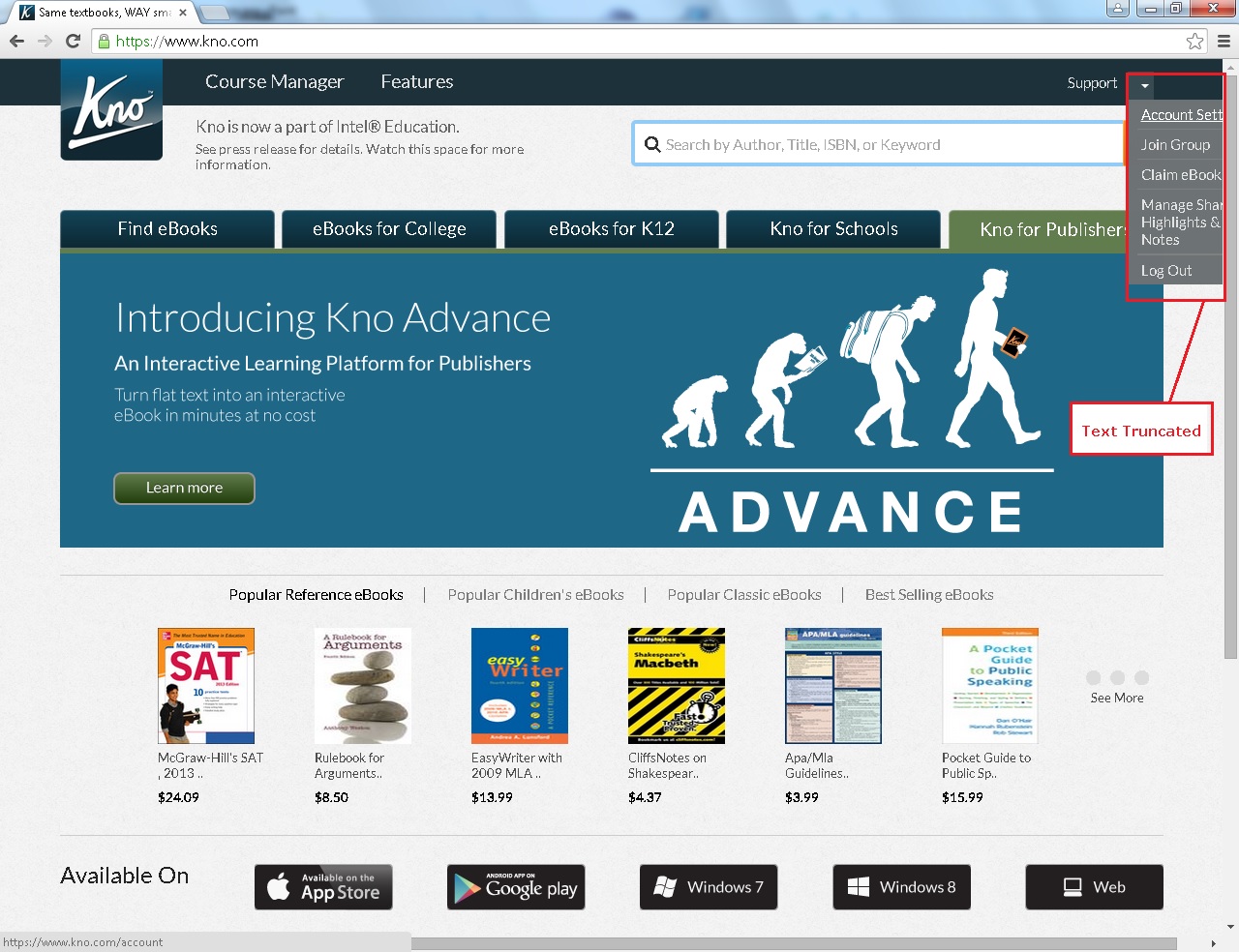Open the Apple App Store badge

[x=323, y=887]
